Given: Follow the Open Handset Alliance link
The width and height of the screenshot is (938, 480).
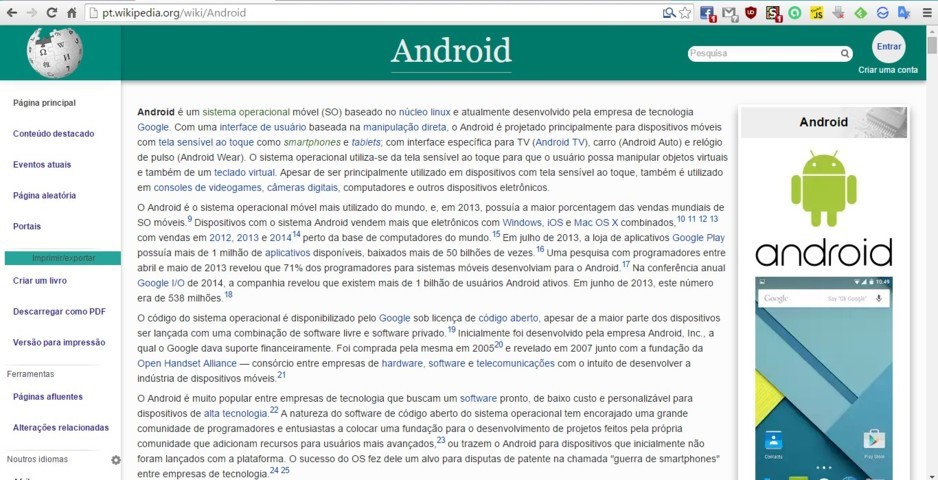Looking at the screenshot, I should (x=187, y=363).
